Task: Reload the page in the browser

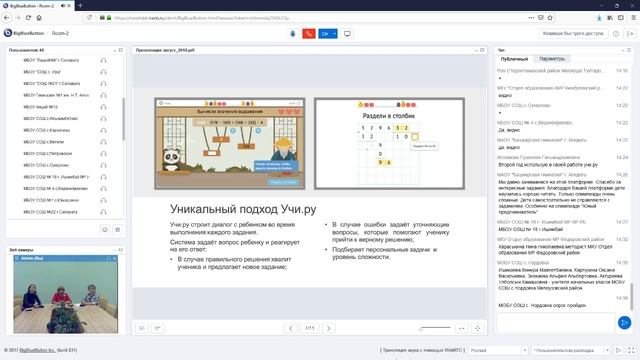Action: click(28, 18)
